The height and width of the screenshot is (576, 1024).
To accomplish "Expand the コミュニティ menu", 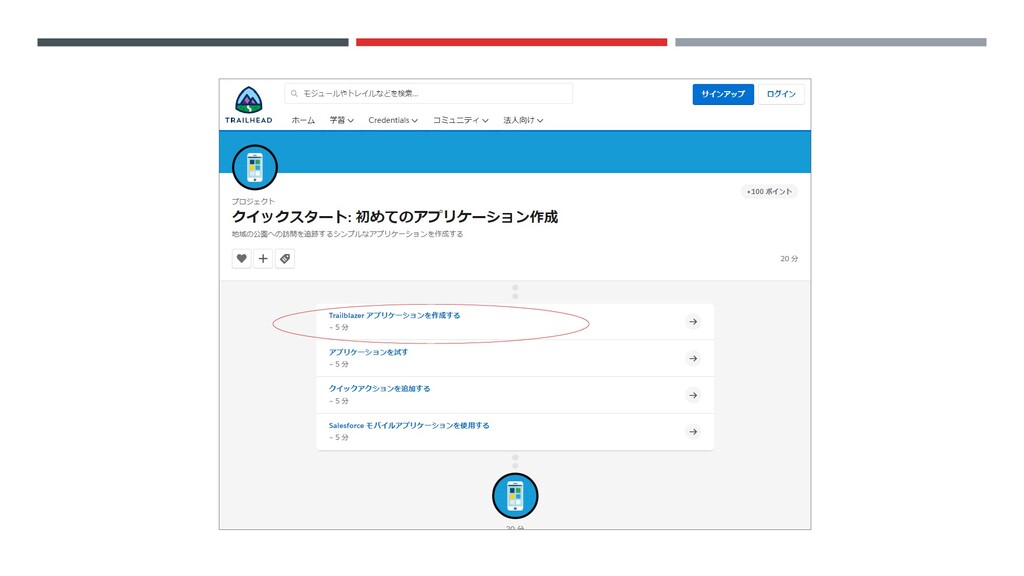I will tap(460, 120).
